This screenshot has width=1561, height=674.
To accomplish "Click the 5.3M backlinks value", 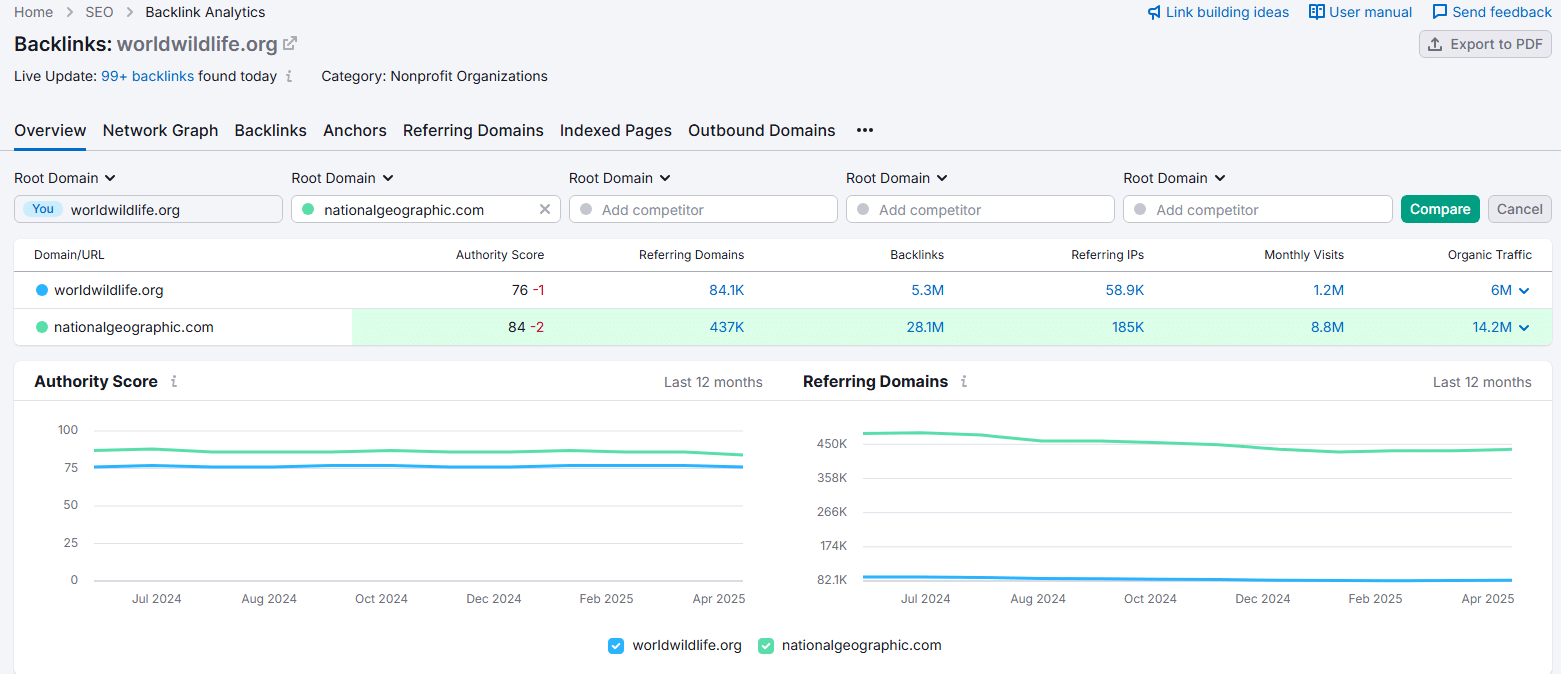I will [x=928, y=291].
